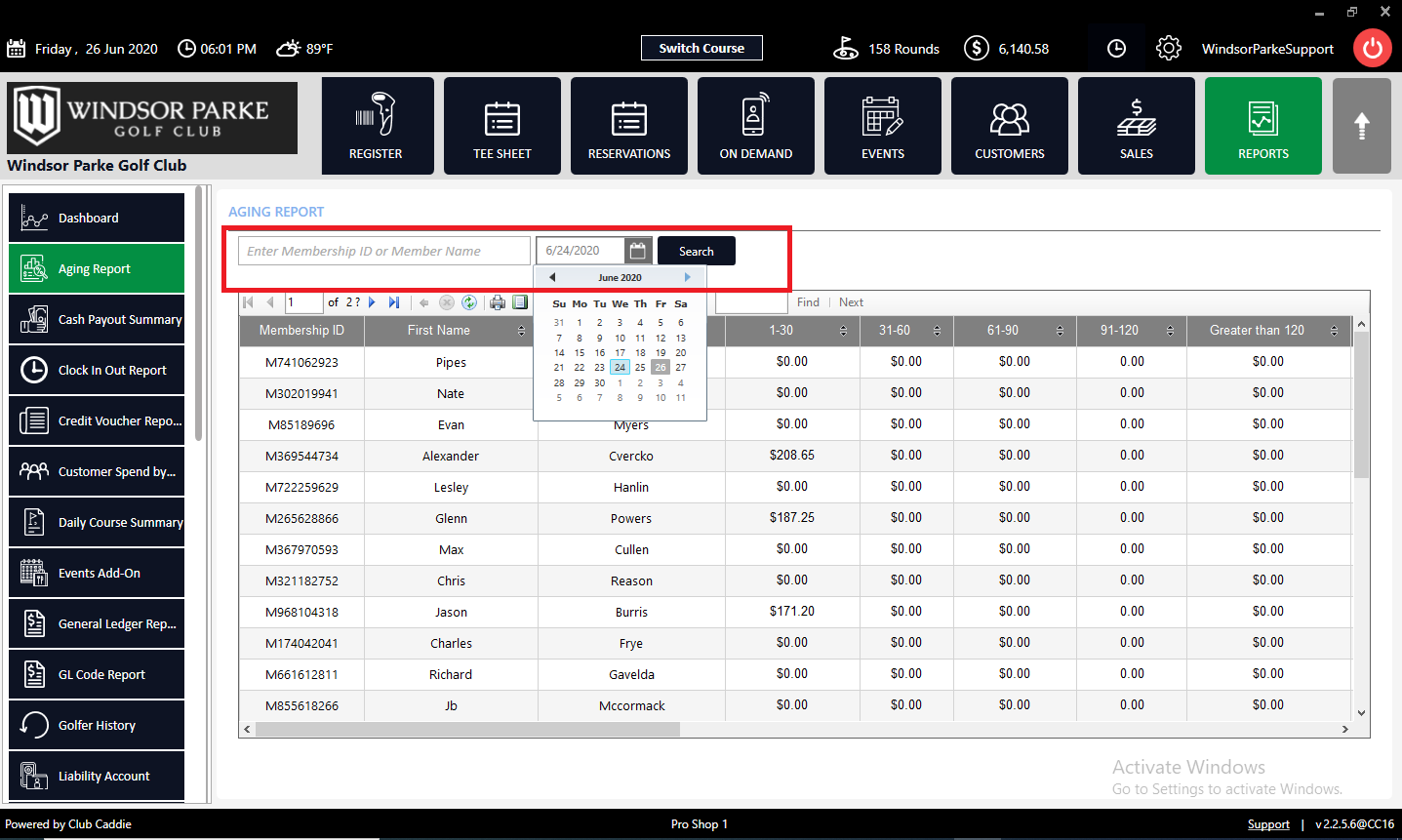Screen dimensions: 1402x840
Task: Click Membership ID M369544734
Action: (x=301, y=456)
